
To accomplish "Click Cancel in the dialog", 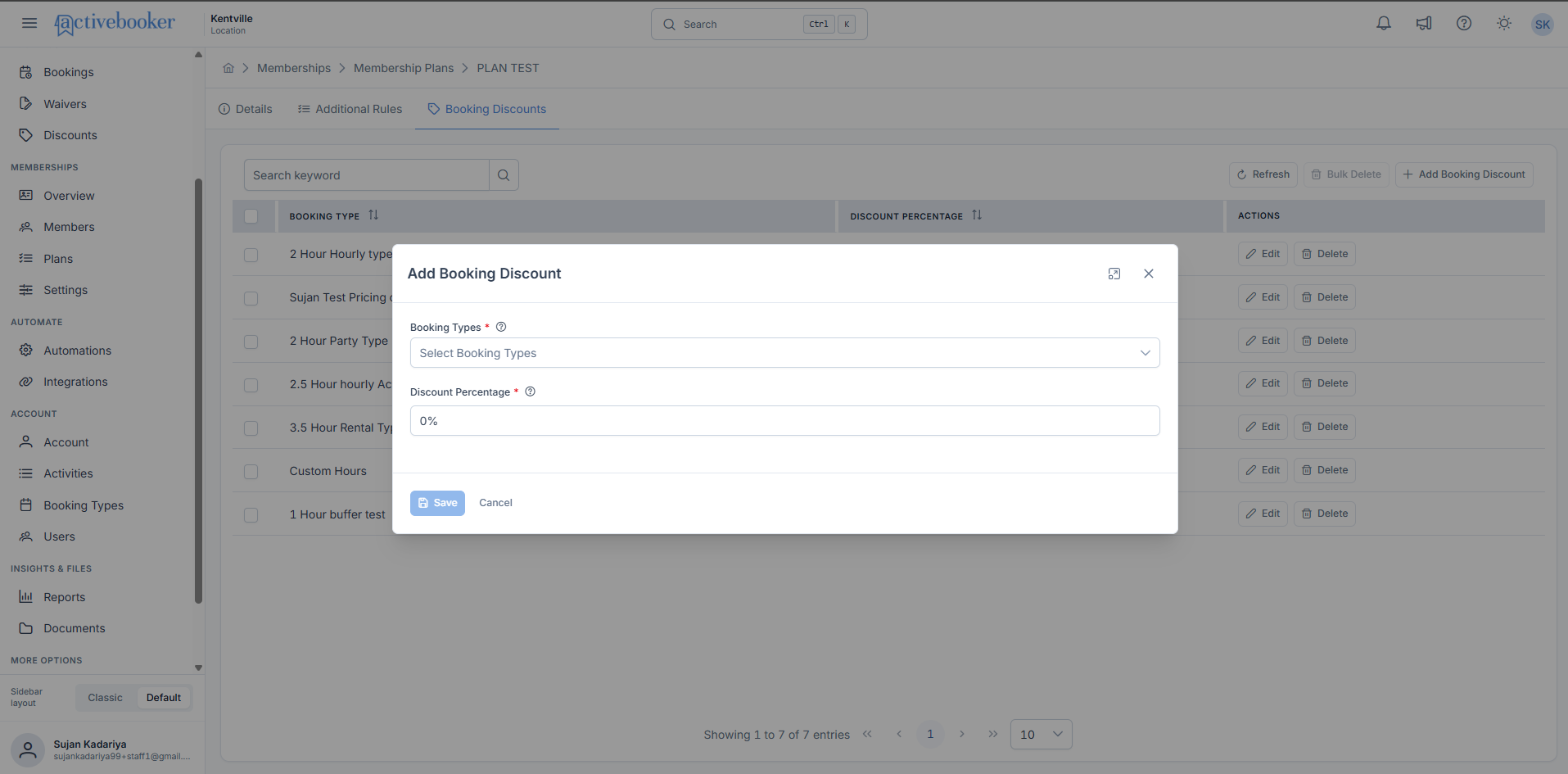I will tap(495, 503).
